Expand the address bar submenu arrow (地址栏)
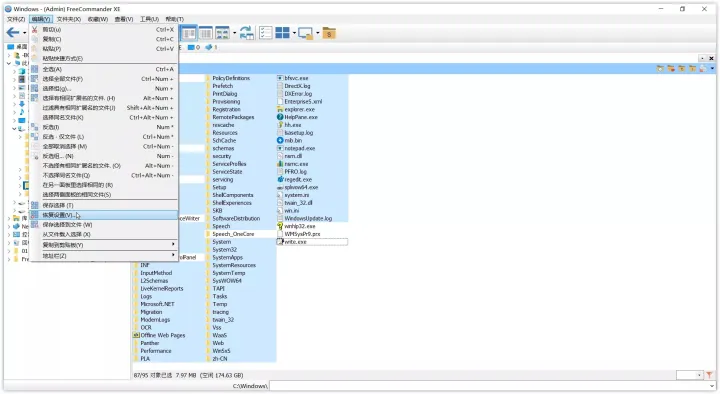The height and width of the screenshot is (394, 720). pos(173,255)
